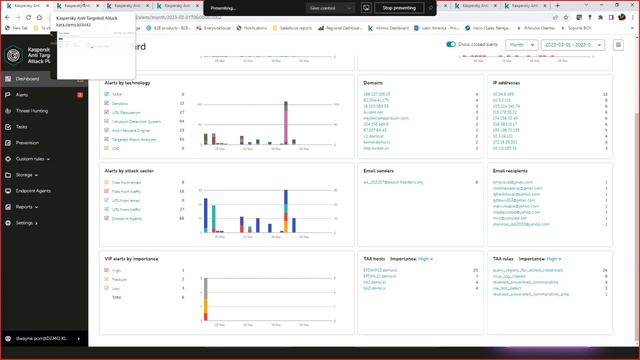
Task: Uncheck Anti-Malware Engine checkbox
Action: (x=107, y=130)
